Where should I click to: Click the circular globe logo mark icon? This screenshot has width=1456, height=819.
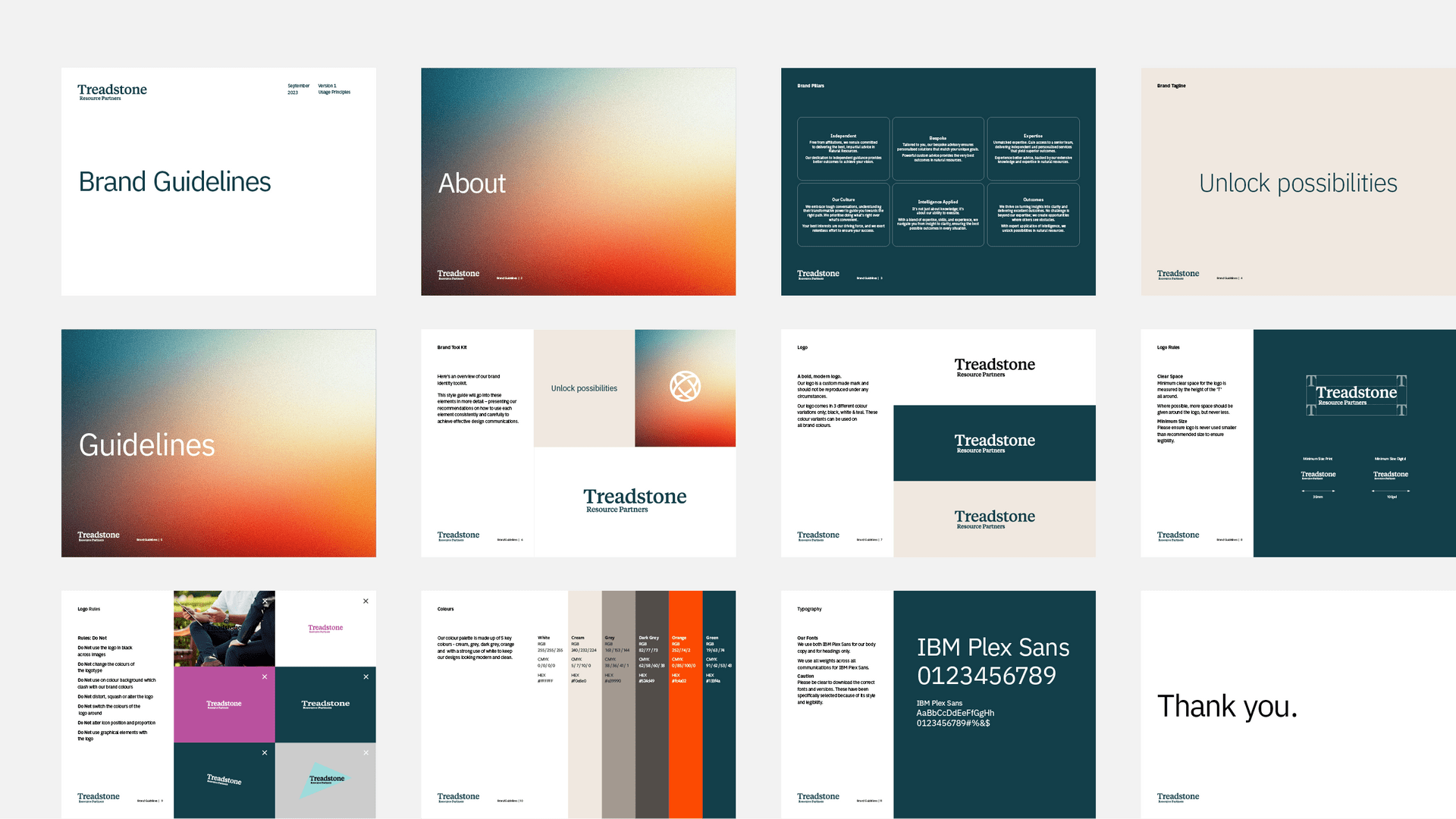click(685, 386)
